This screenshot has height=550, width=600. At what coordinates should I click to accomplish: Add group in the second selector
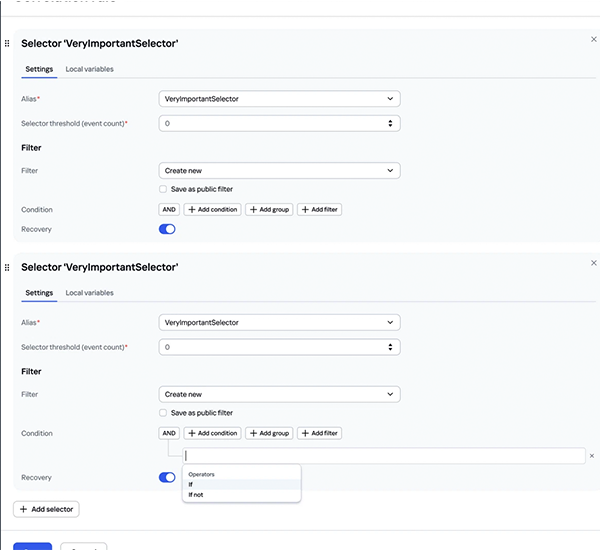click(x=269, y=433)
